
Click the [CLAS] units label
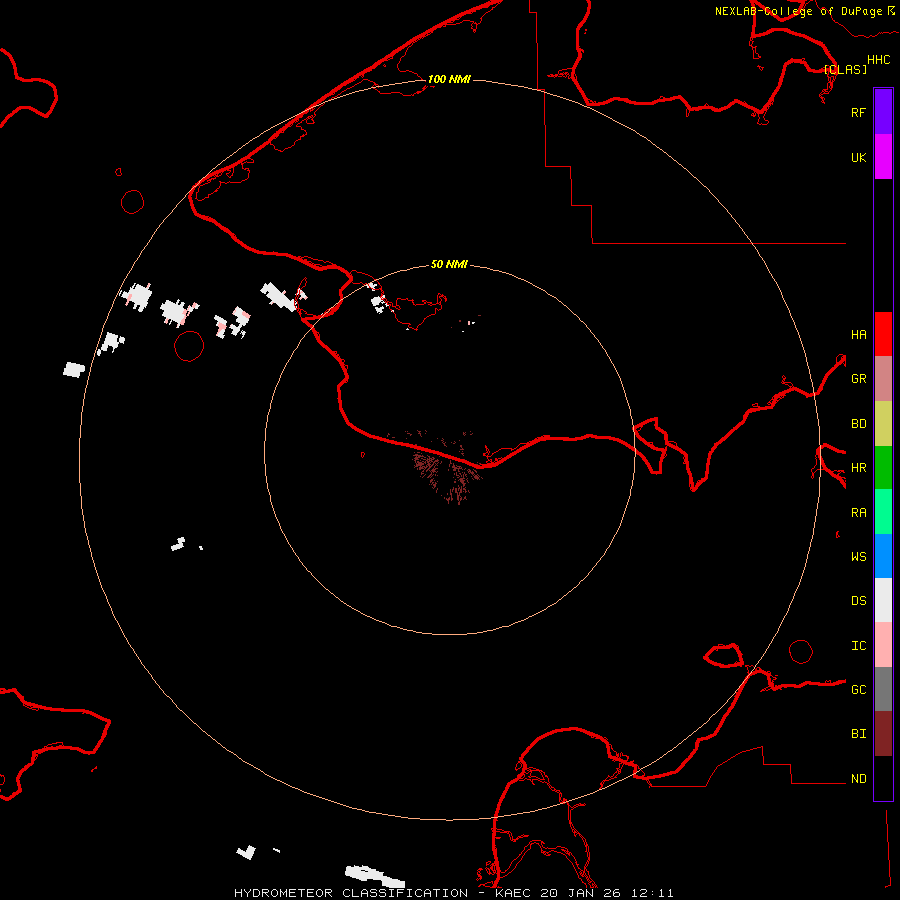(845, 69)
